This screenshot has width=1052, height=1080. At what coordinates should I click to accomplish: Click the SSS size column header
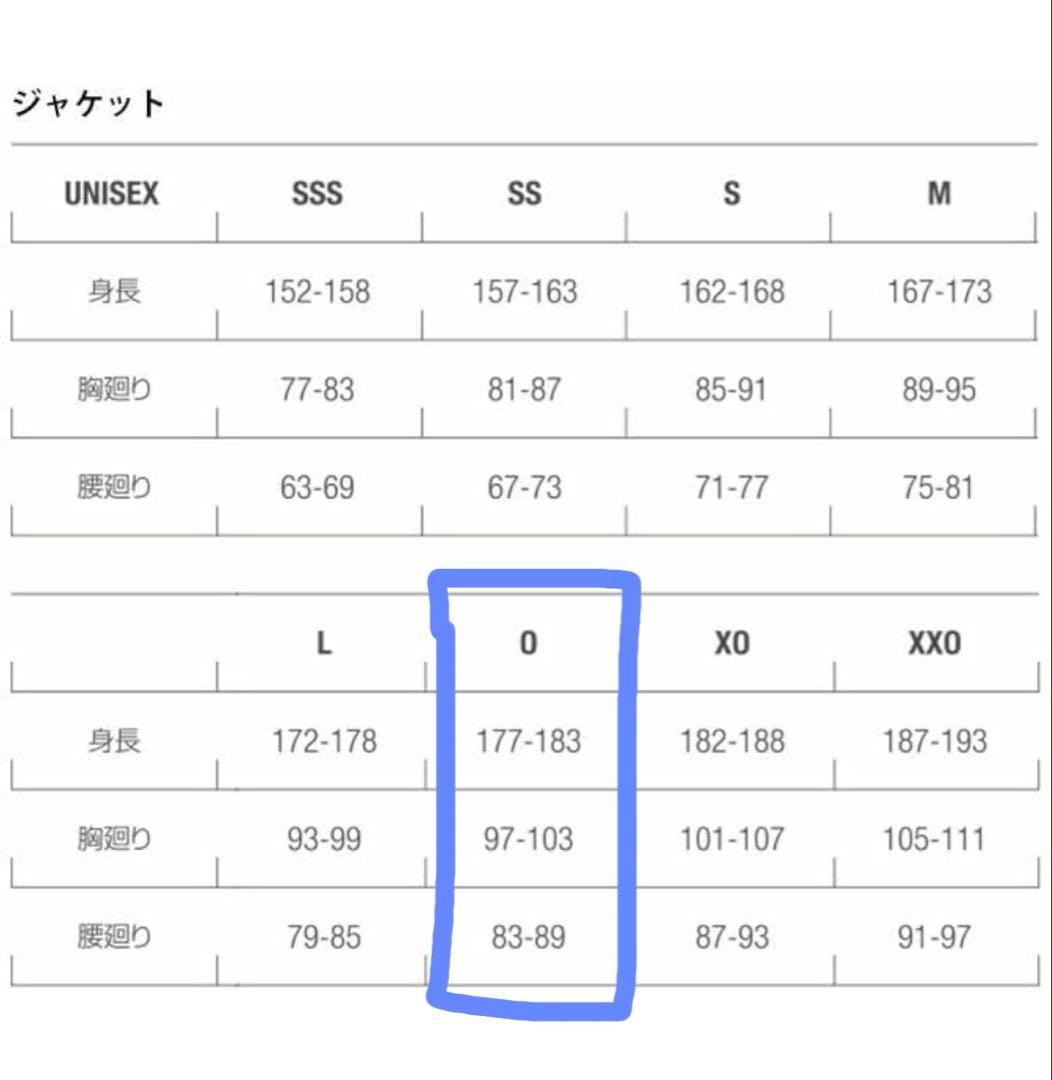[x=320, y=194]
